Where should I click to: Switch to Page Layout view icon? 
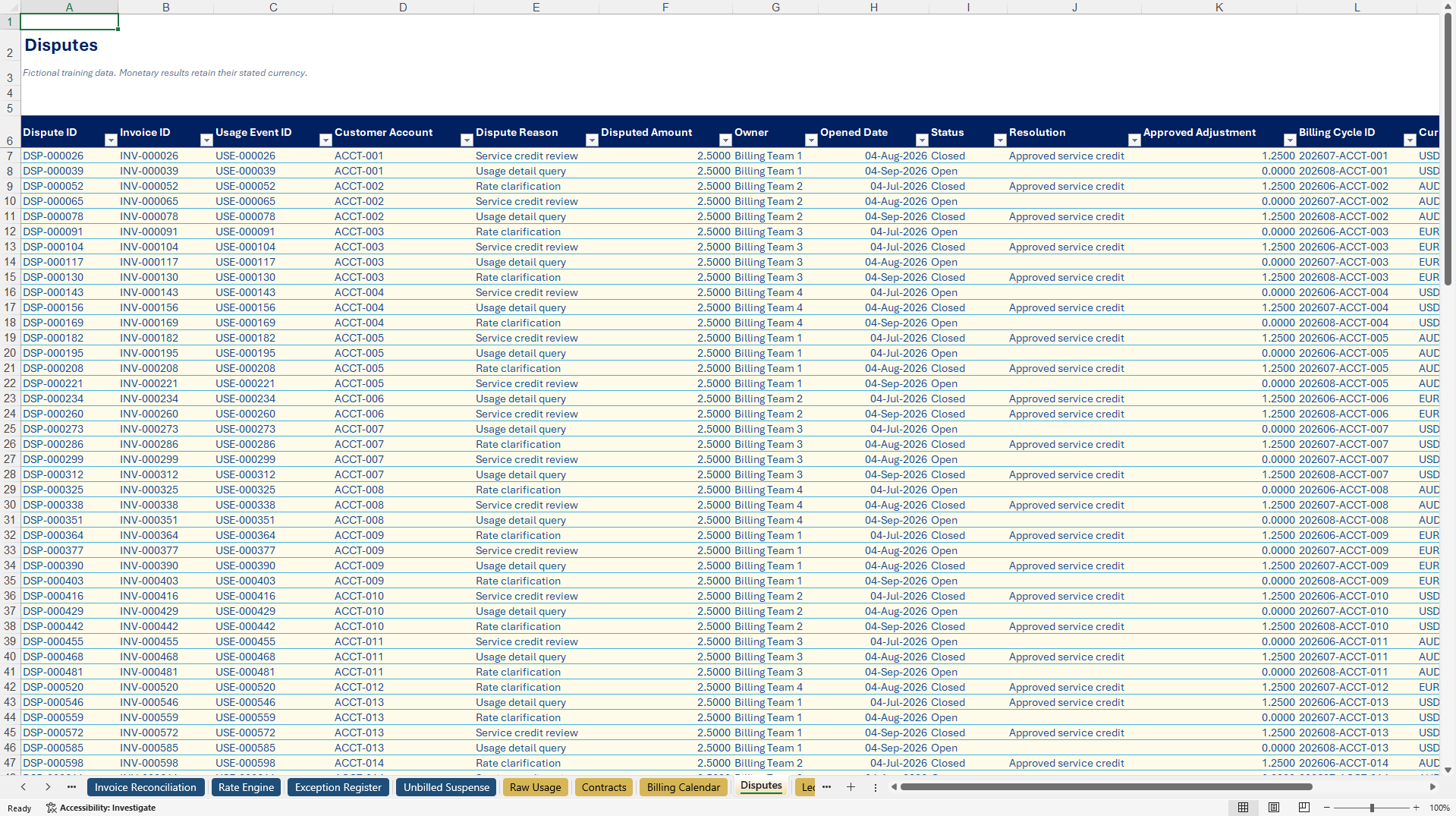point(1274,808)
